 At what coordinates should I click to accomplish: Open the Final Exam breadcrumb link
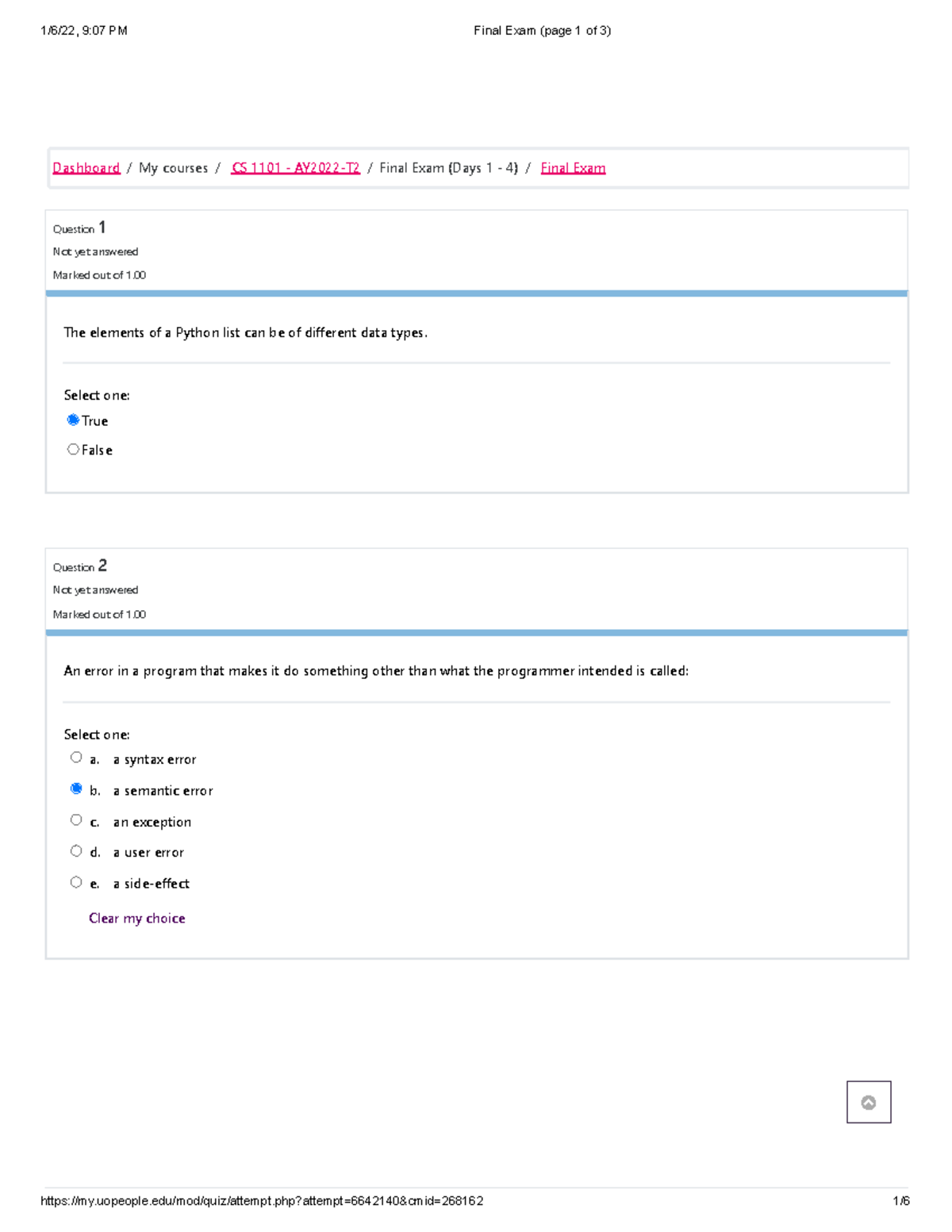coord(572,167)
